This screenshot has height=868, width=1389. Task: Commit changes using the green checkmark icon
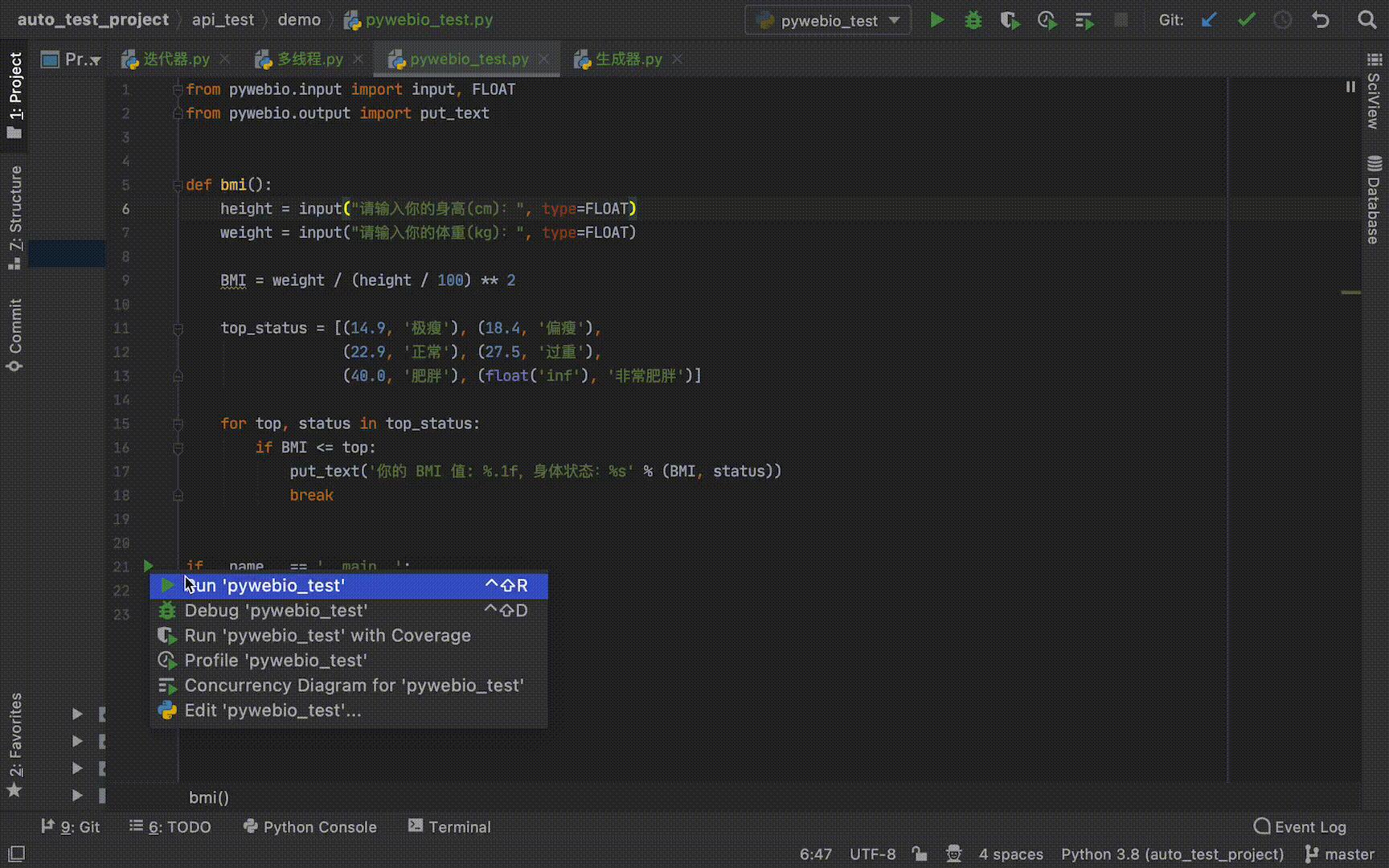(x=1246, y=19)
